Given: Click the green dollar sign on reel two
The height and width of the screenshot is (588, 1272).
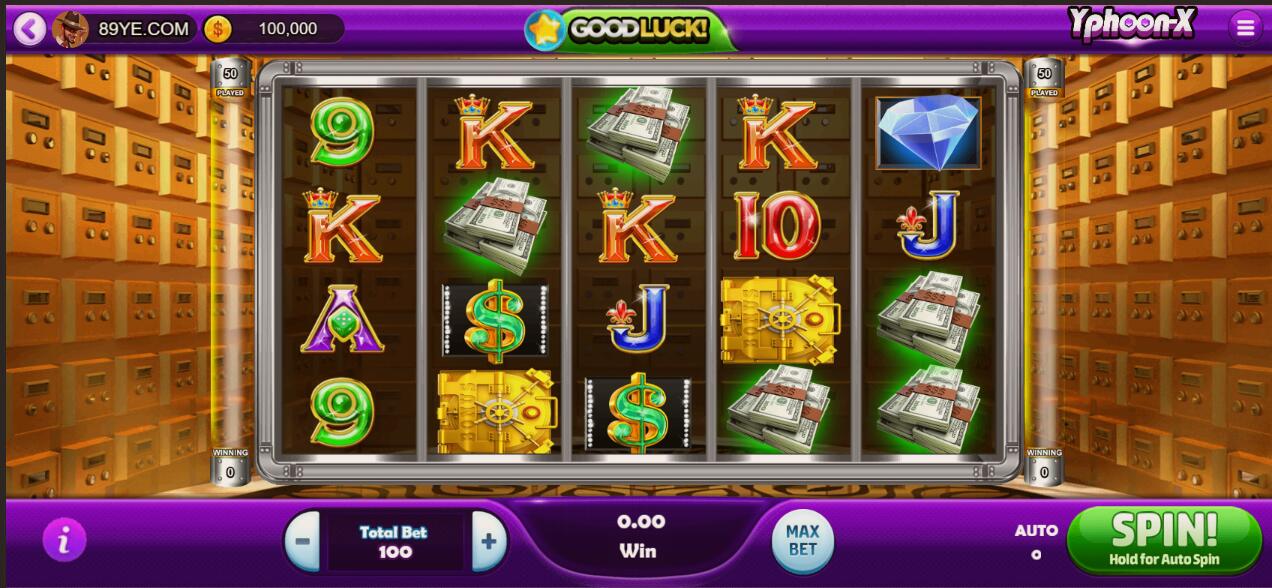Looking at the screenshot, I should (x=496, y=320).
